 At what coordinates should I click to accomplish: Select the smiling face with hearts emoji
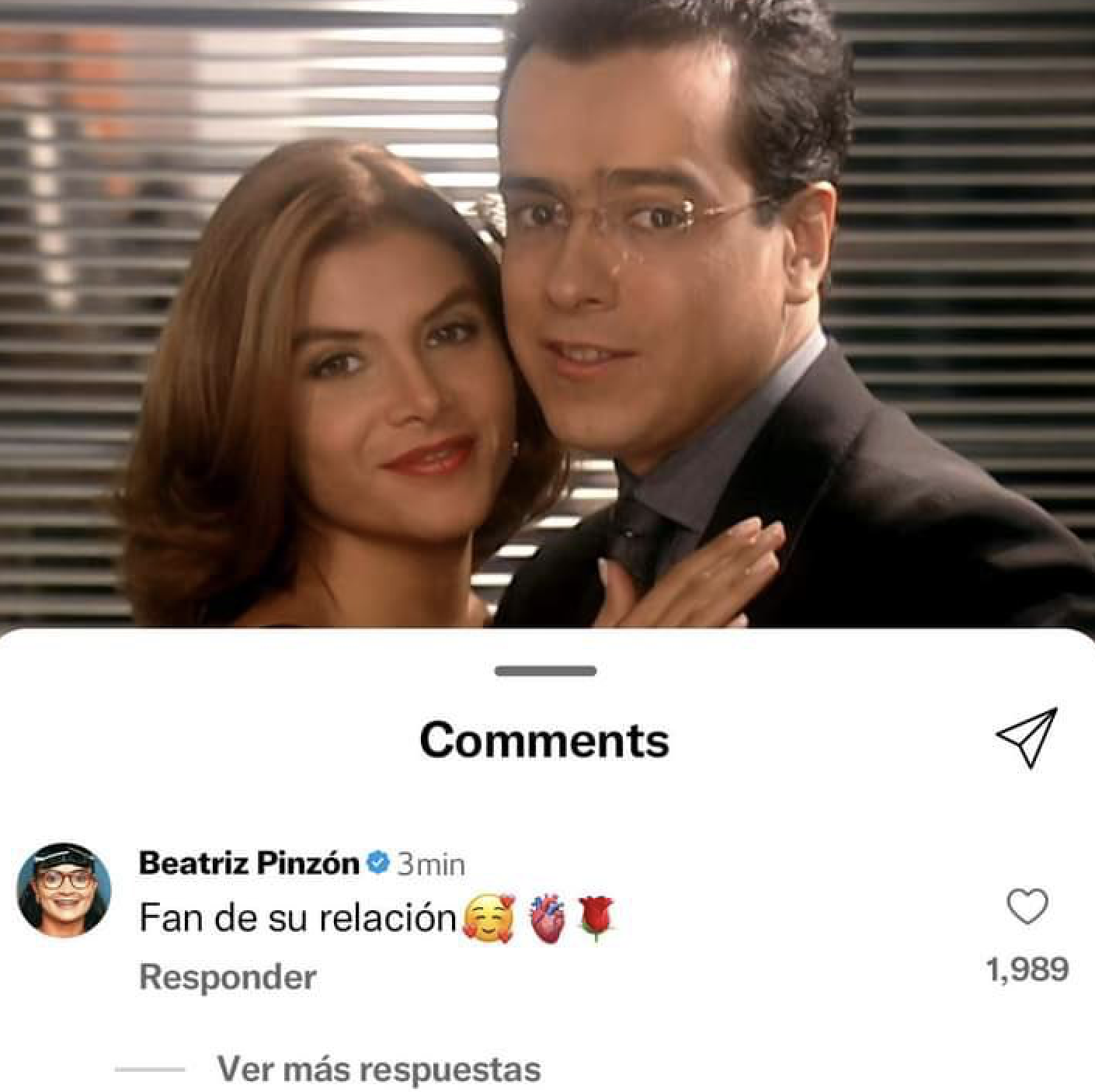click(488, 918)
